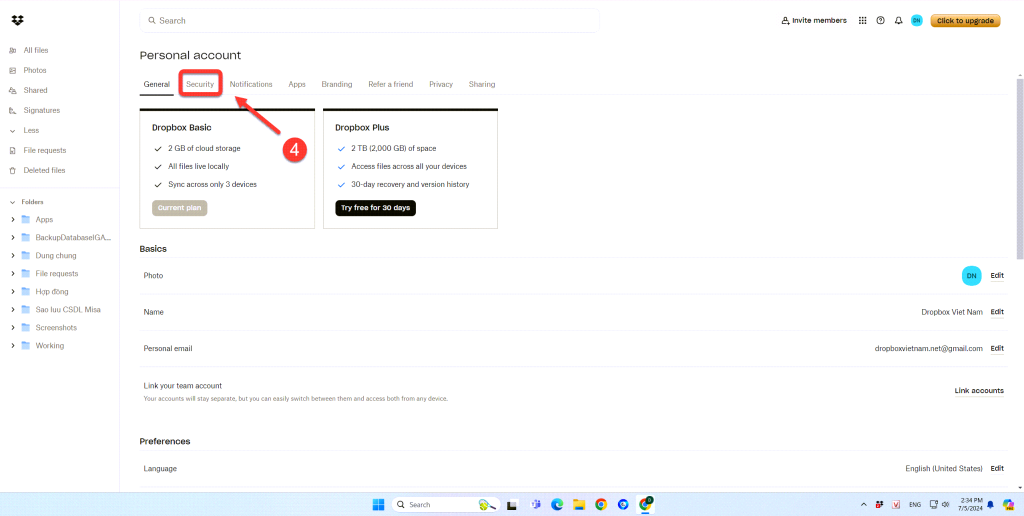Open the taskbar clock and date
Screen dimensions: 1024x516
coord(969,504)
